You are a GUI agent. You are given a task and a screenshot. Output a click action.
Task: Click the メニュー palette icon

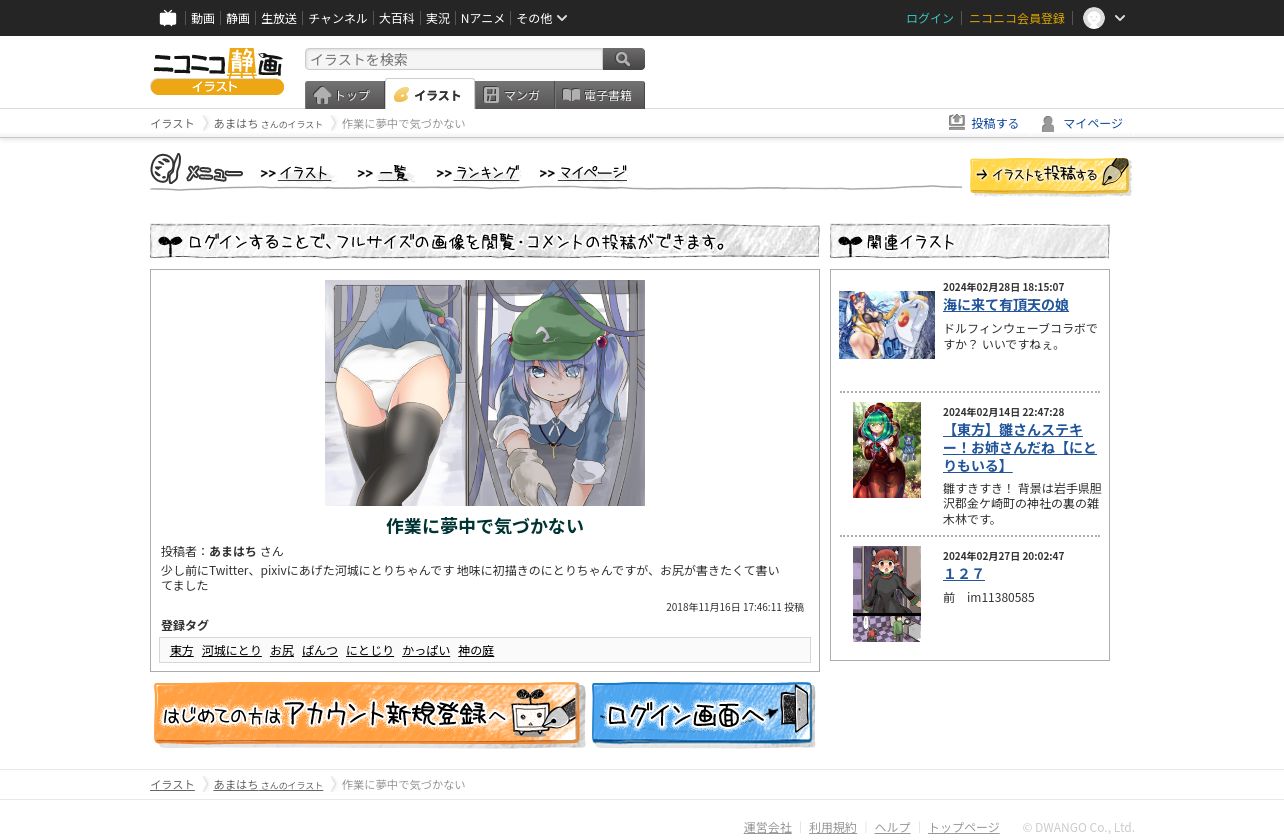tap(166, 169)
